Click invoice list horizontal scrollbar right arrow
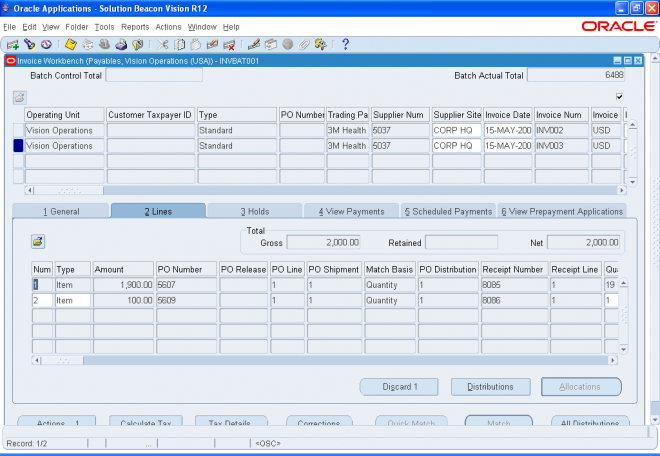This screenshot has width=660, height=456. (622, 190)
